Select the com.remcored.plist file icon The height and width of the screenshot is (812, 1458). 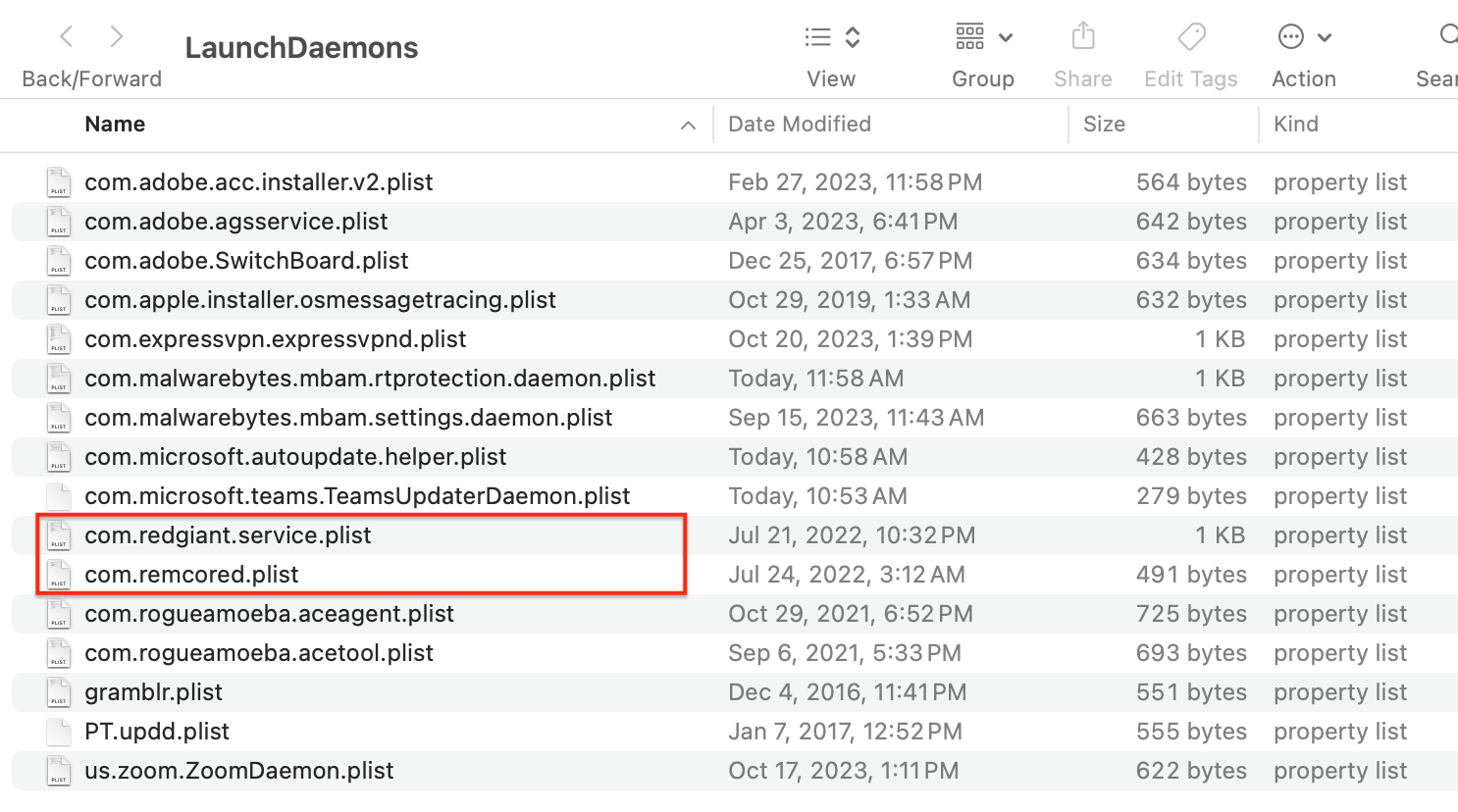59,575
